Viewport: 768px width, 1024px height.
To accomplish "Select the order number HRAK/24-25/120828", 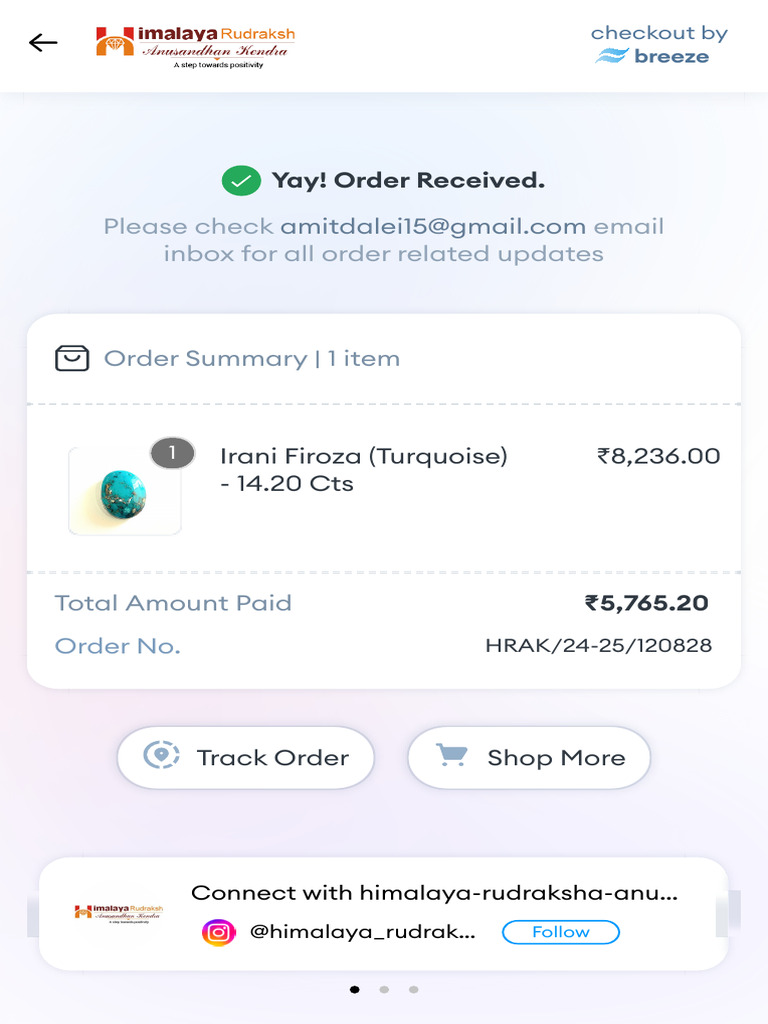I will [598, 646].
